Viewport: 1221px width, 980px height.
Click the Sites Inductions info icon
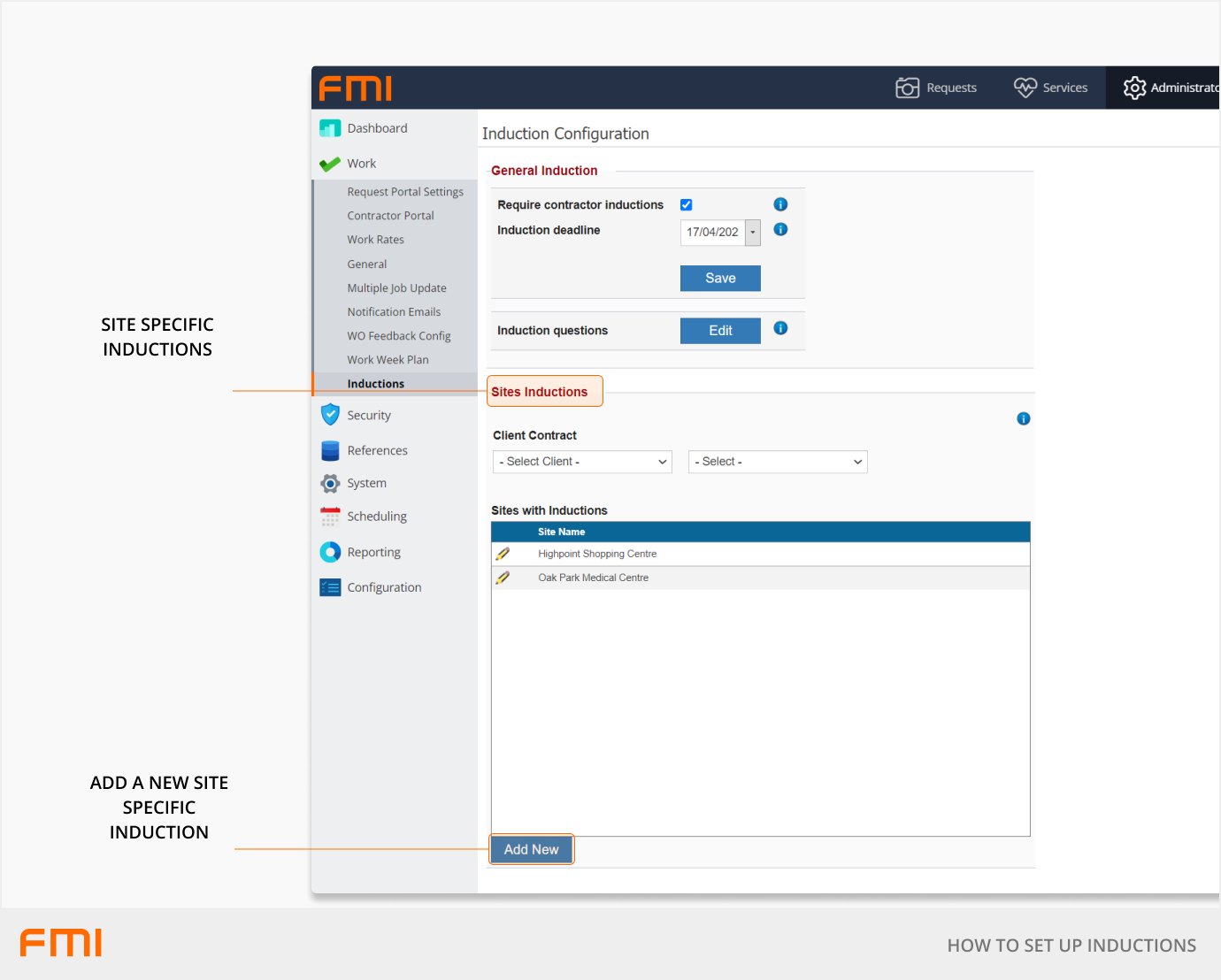click(1023, 418)
